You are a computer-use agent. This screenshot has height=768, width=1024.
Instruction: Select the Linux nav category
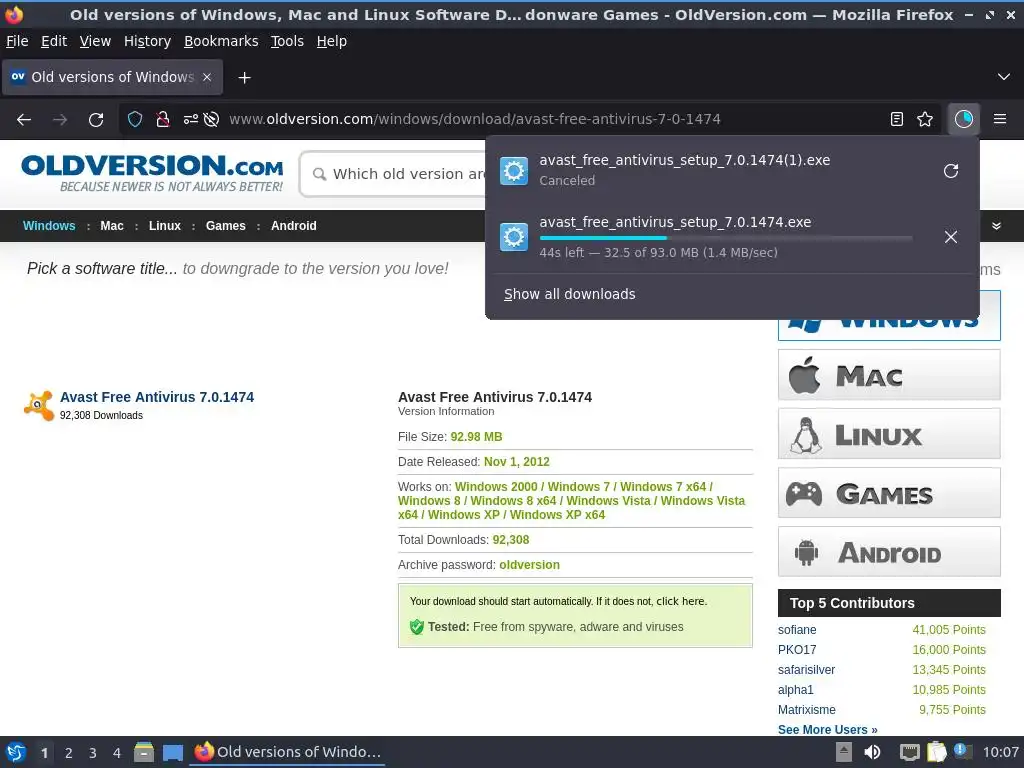point(165,226)
